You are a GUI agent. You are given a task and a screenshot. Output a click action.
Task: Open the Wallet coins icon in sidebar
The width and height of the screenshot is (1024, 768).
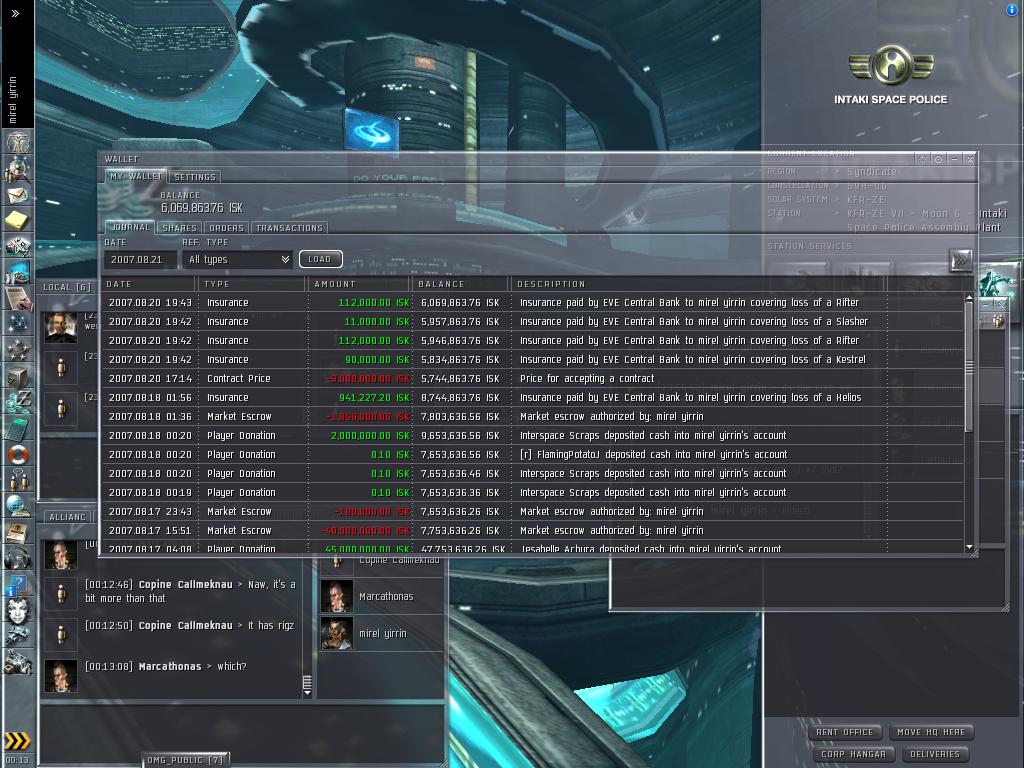[x=18, y=401]
